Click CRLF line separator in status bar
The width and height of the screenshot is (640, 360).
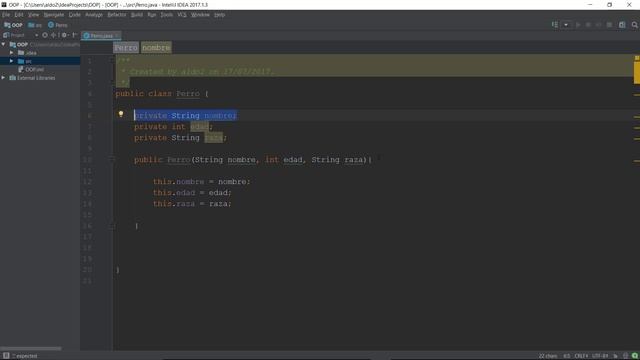point(581,356)
